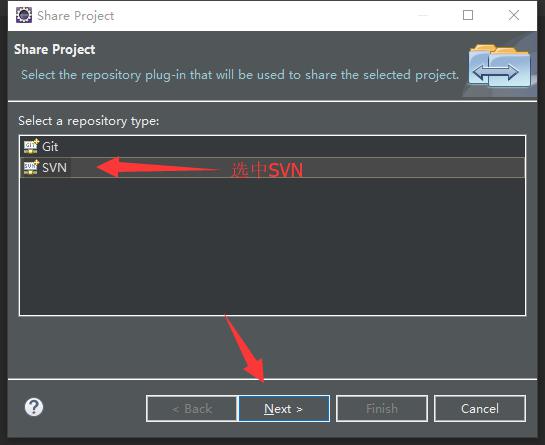Choose the Git entry label in list
The width and height of the screenshot is (545, 445).
click(50, 147)
